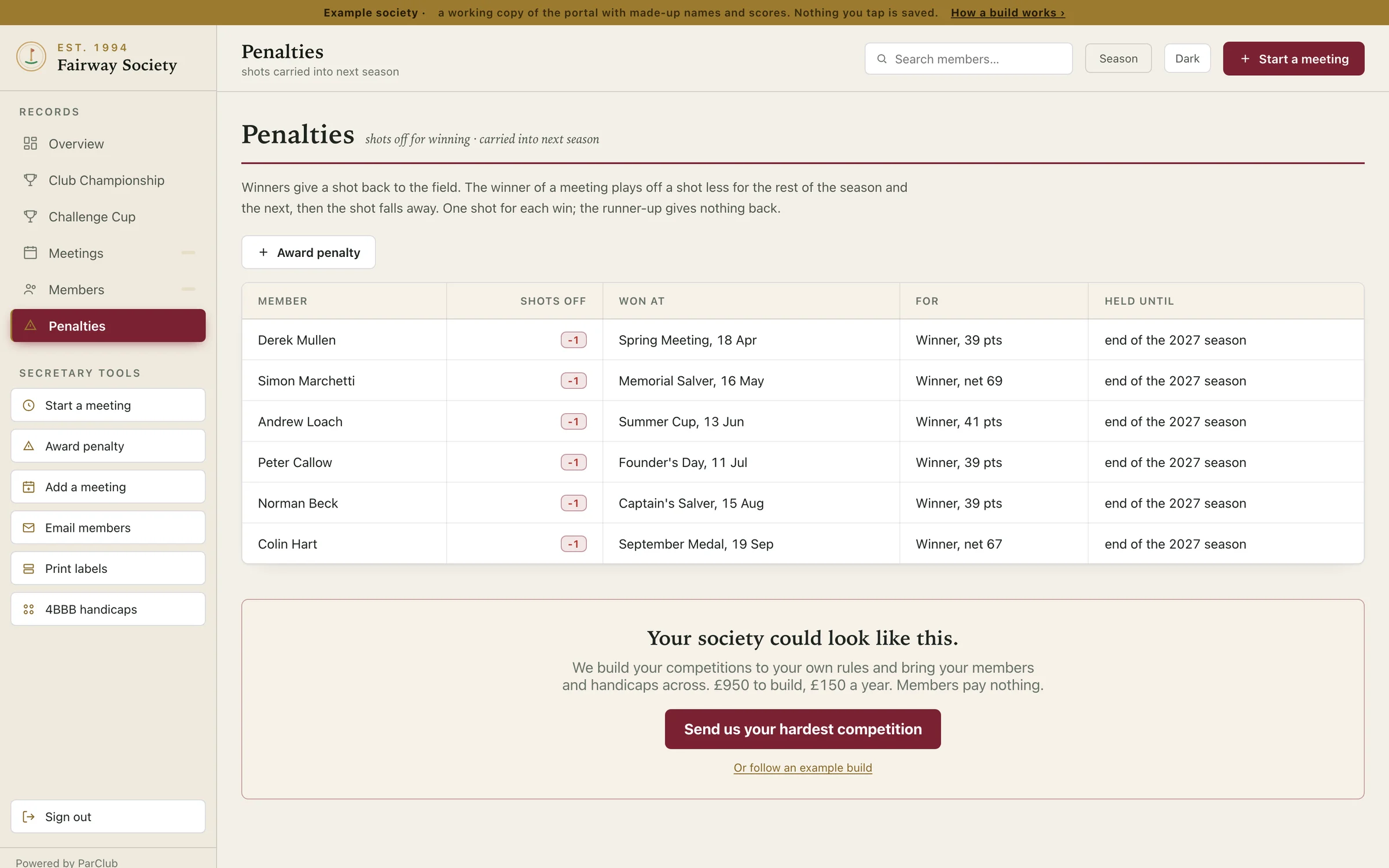Follow the 'Or follow an example build' link

[x=803, y=767]
